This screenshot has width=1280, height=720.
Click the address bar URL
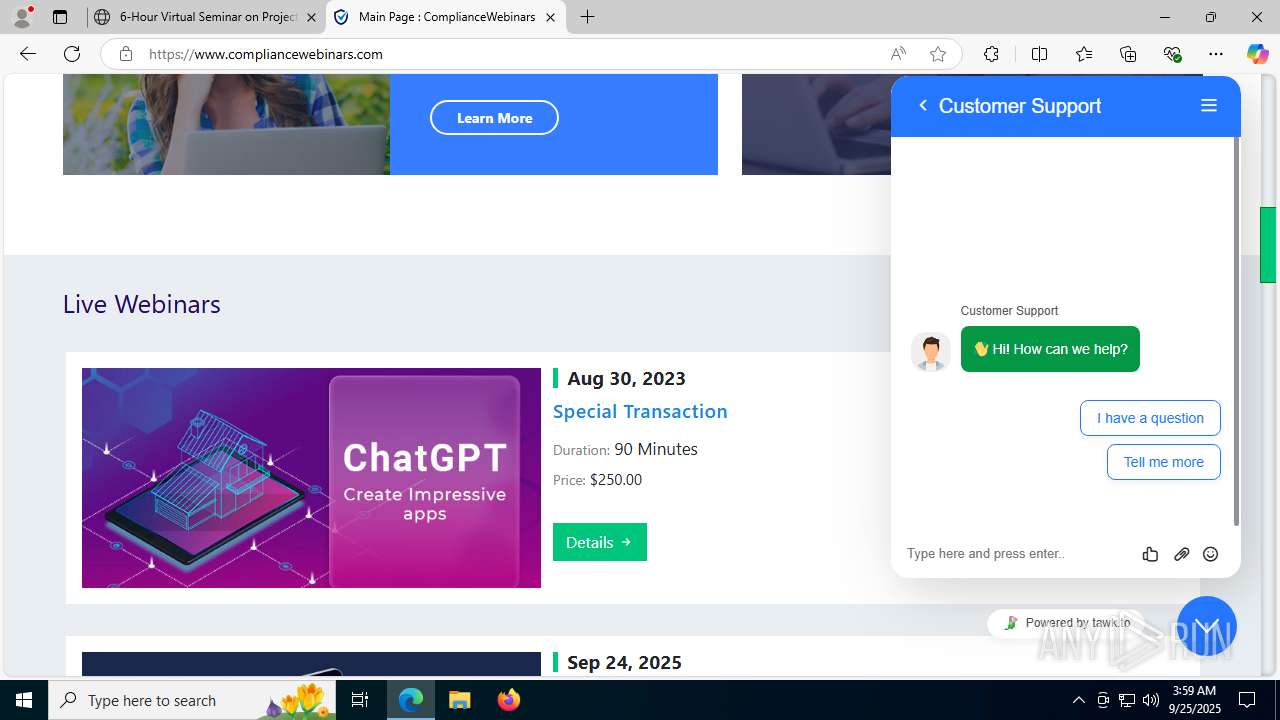pyautogui.click(x=266, y=54)
